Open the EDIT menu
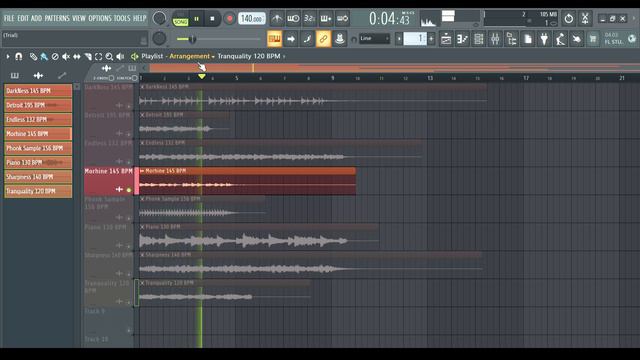 (23, 18)
